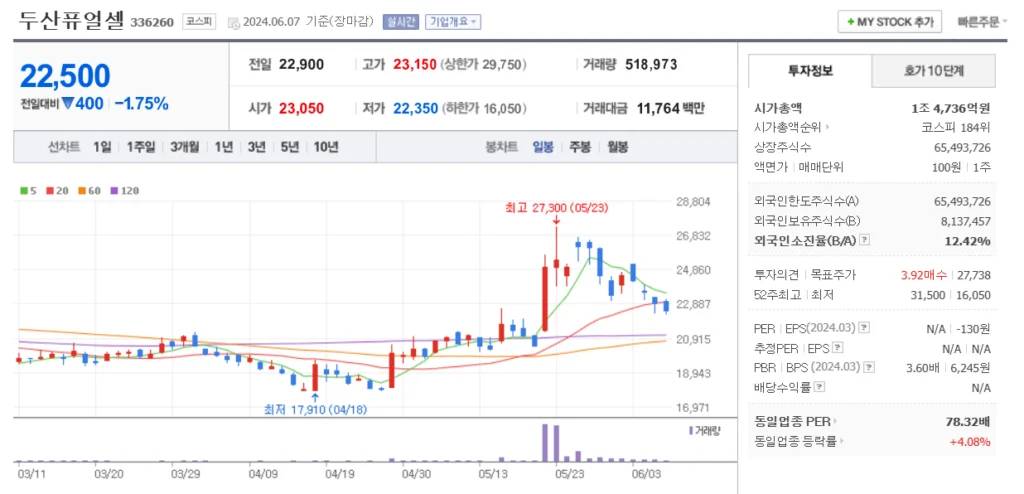
Task: Click 외국인보유주식수 value 8,137,457
Action: click(x=965, y=221)
